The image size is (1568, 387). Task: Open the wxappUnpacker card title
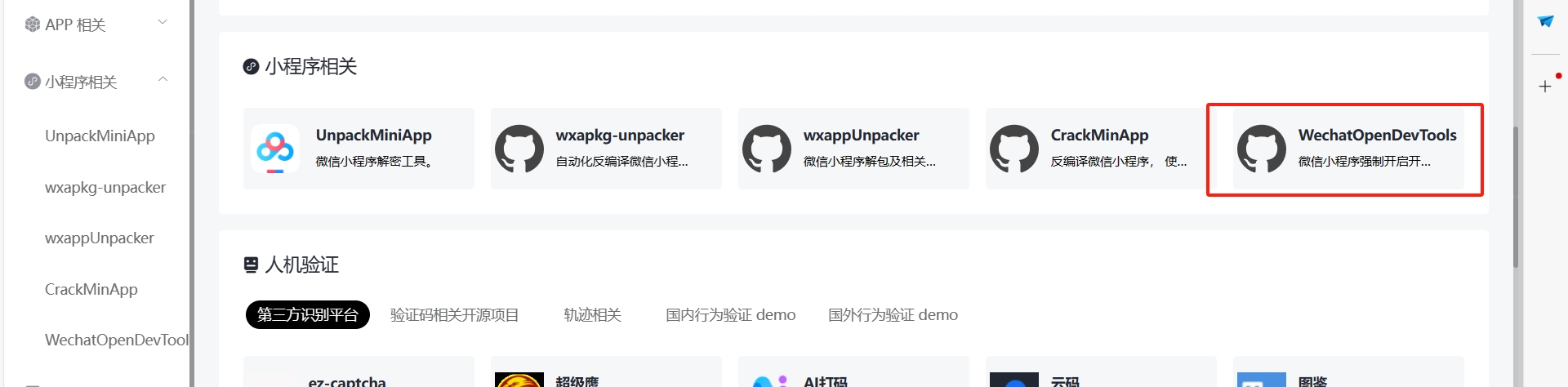tap(861, 136)
